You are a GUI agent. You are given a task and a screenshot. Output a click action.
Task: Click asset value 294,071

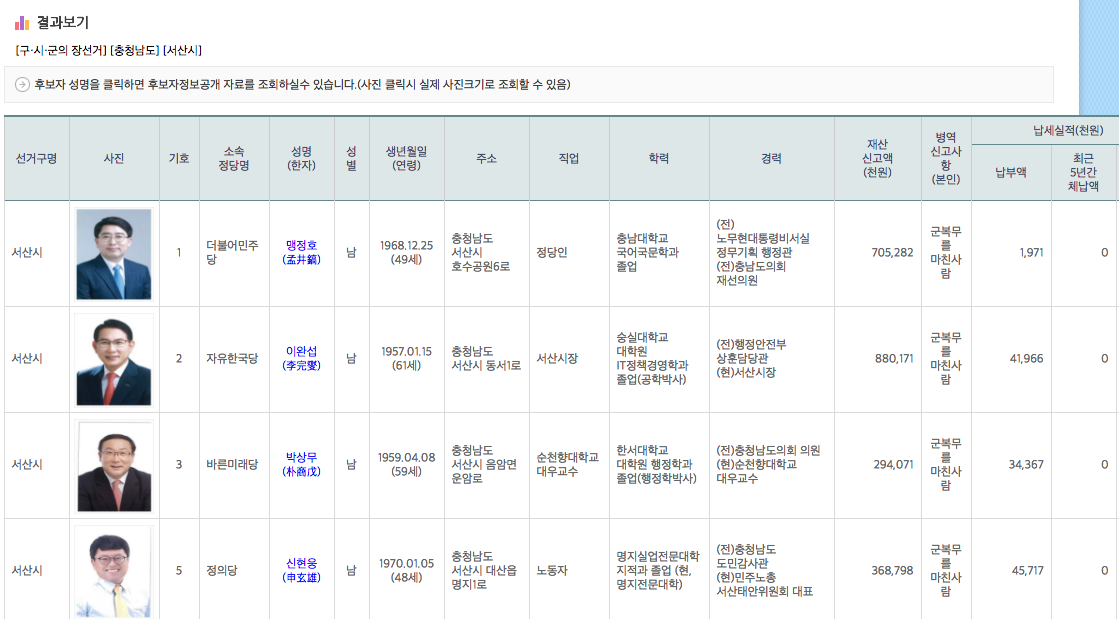point(893,464)
